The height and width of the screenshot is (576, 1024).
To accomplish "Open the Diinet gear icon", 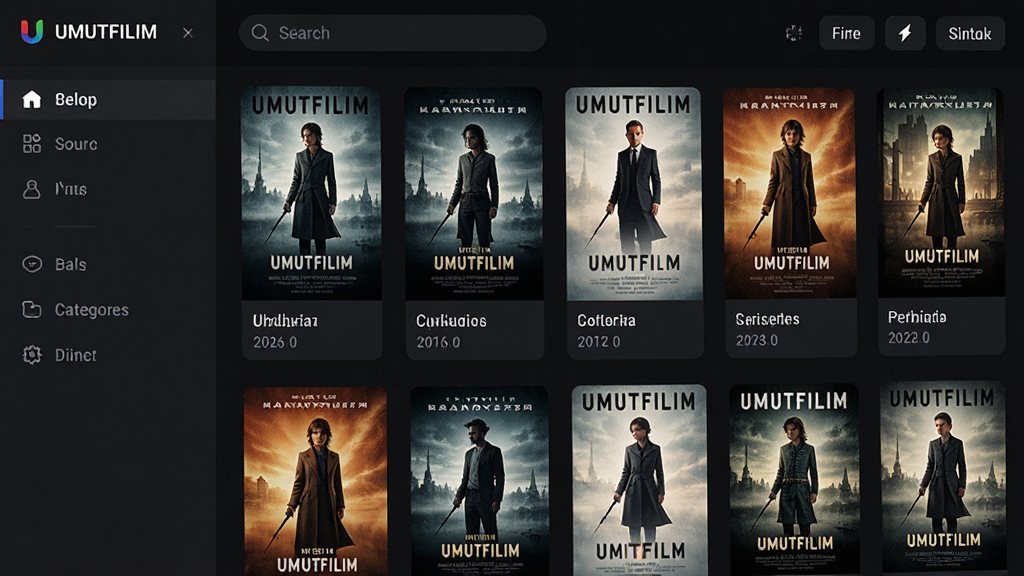I will 32,355.
